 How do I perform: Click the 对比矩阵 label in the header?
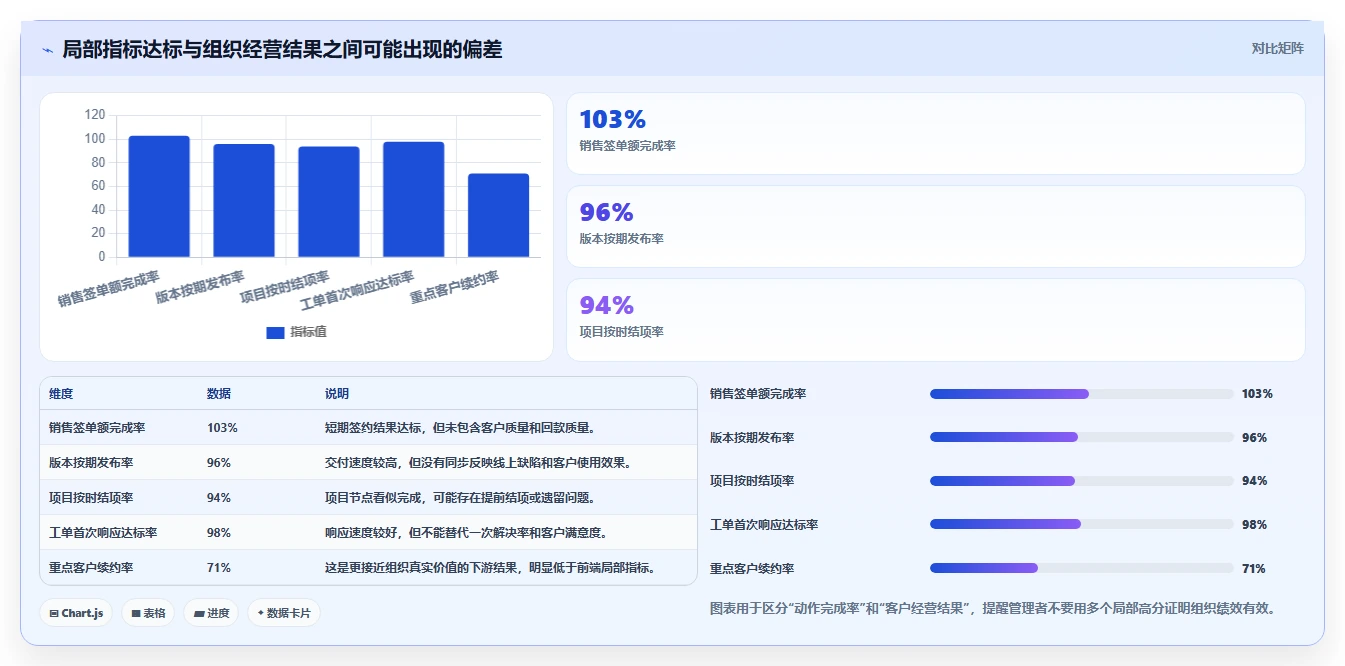point(1277,48)
